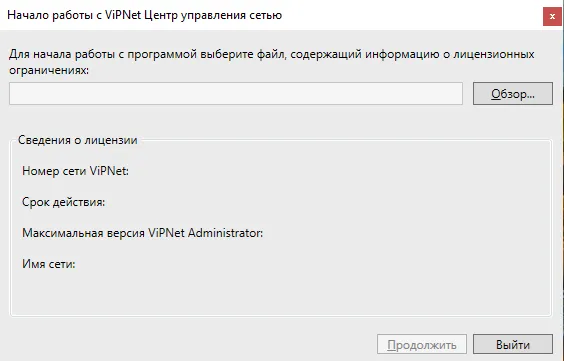Click the instruction line starting Для начала работы
The image size is (564, 361).
[x=272, y=54]
